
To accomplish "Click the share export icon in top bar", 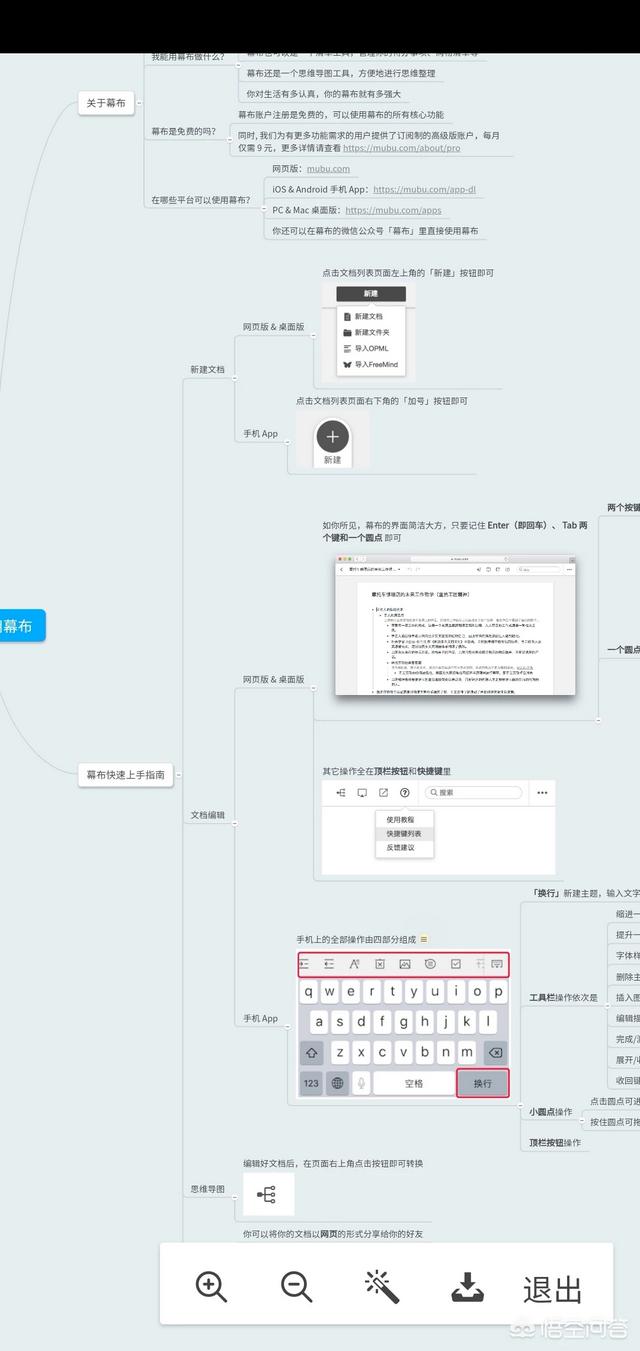I will 383,793.
